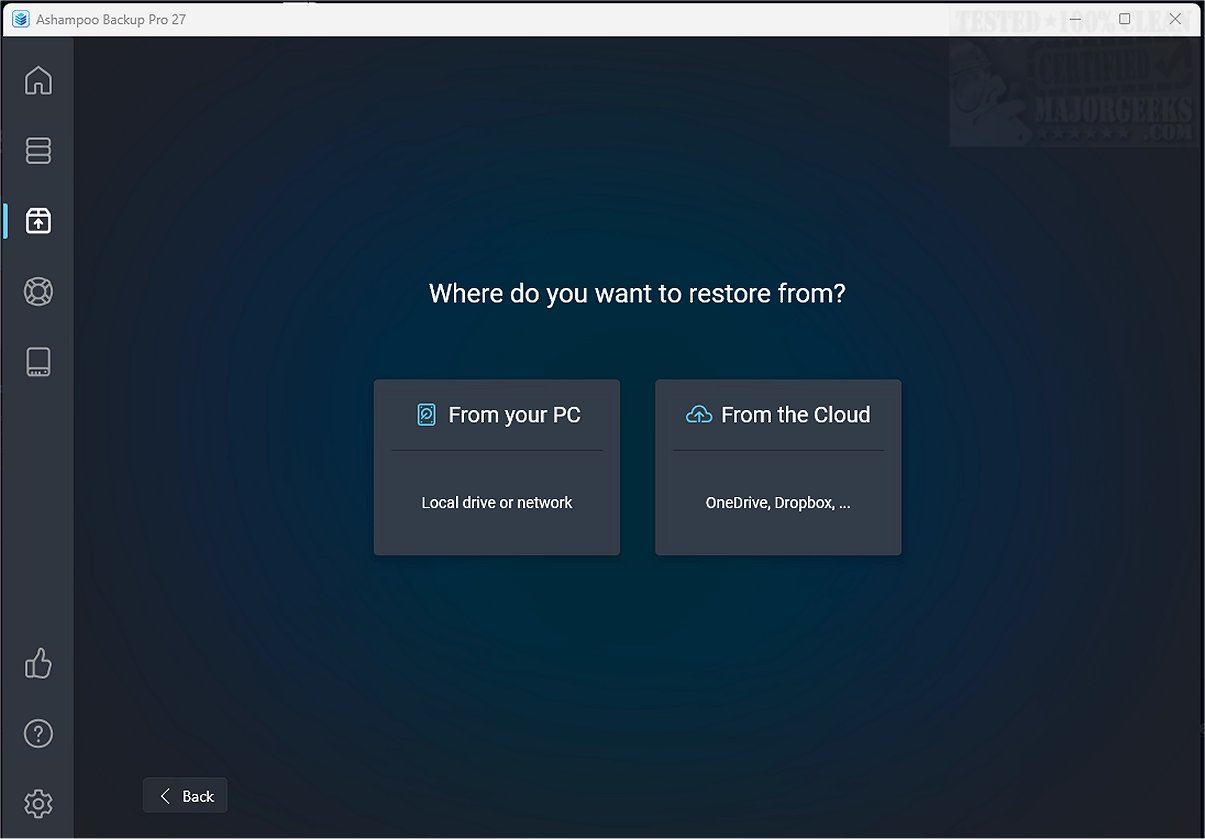
Task: Open the rescue lifebuoy icon
Action: pos(38,291)
